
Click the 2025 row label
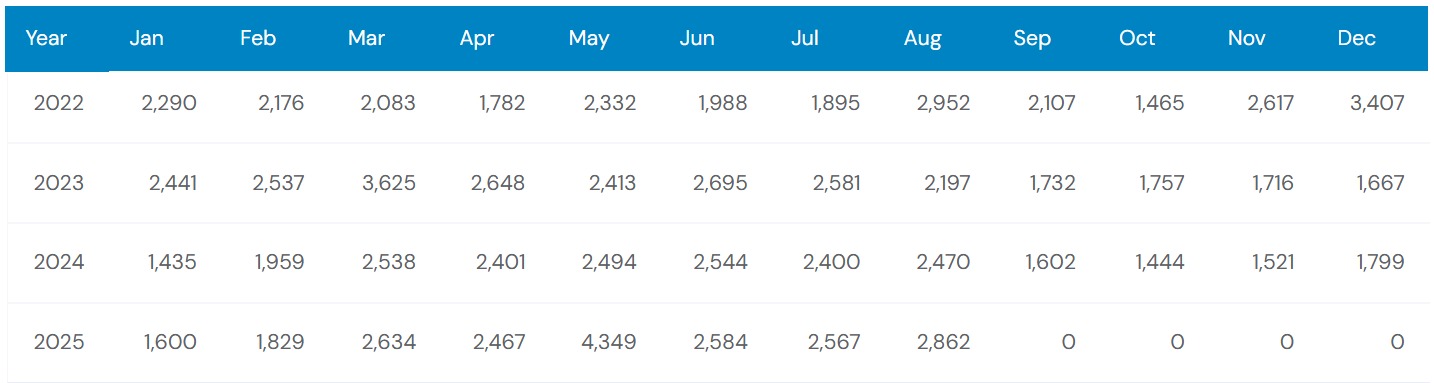point(59,342)
